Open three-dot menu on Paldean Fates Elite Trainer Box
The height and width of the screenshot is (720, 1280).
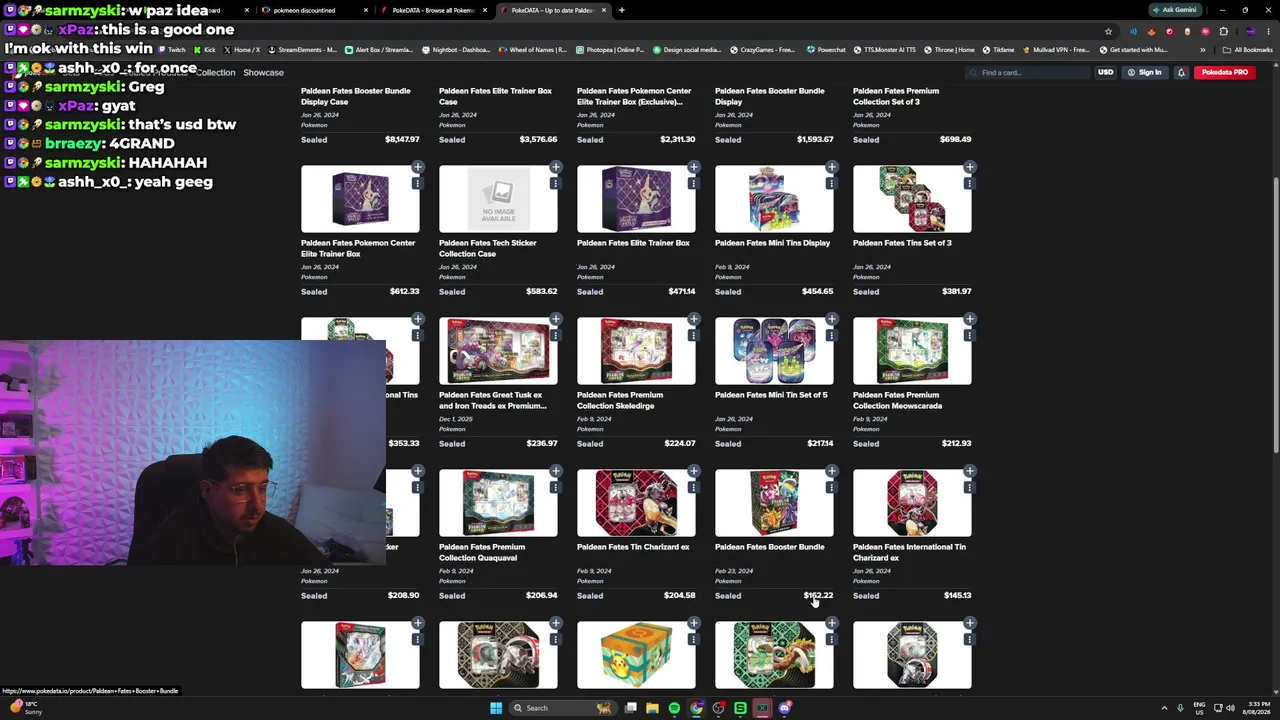693,183
